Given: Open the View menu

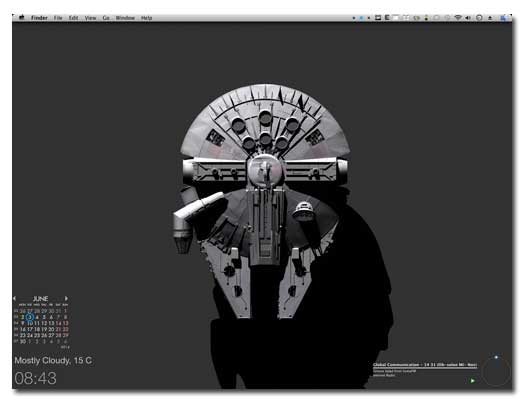Looking at the screenshot, I should coord(90,18).
